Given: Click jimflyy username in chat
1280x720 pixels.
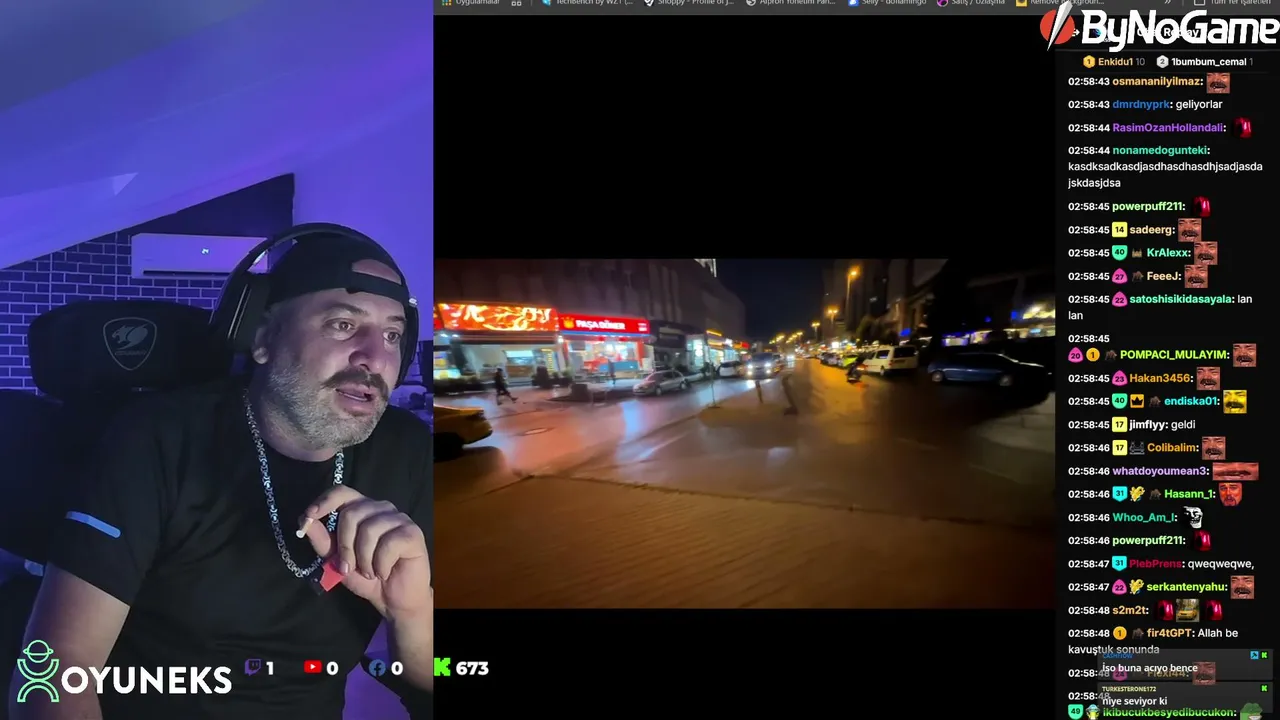Looking at the screenshot, I should point(1147,425).
